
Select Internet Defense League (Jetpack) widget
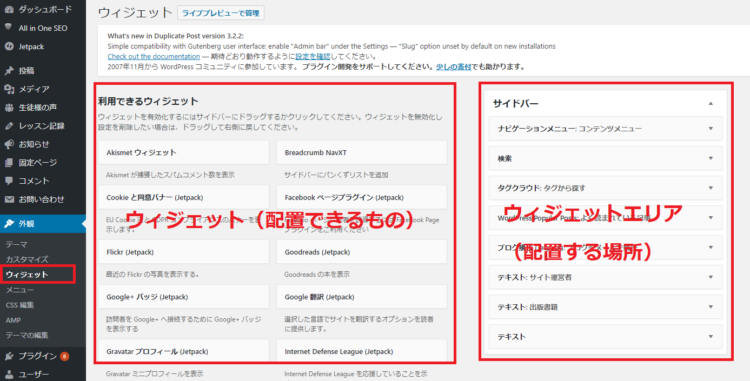pyautogui.click(x=361, y=351)
